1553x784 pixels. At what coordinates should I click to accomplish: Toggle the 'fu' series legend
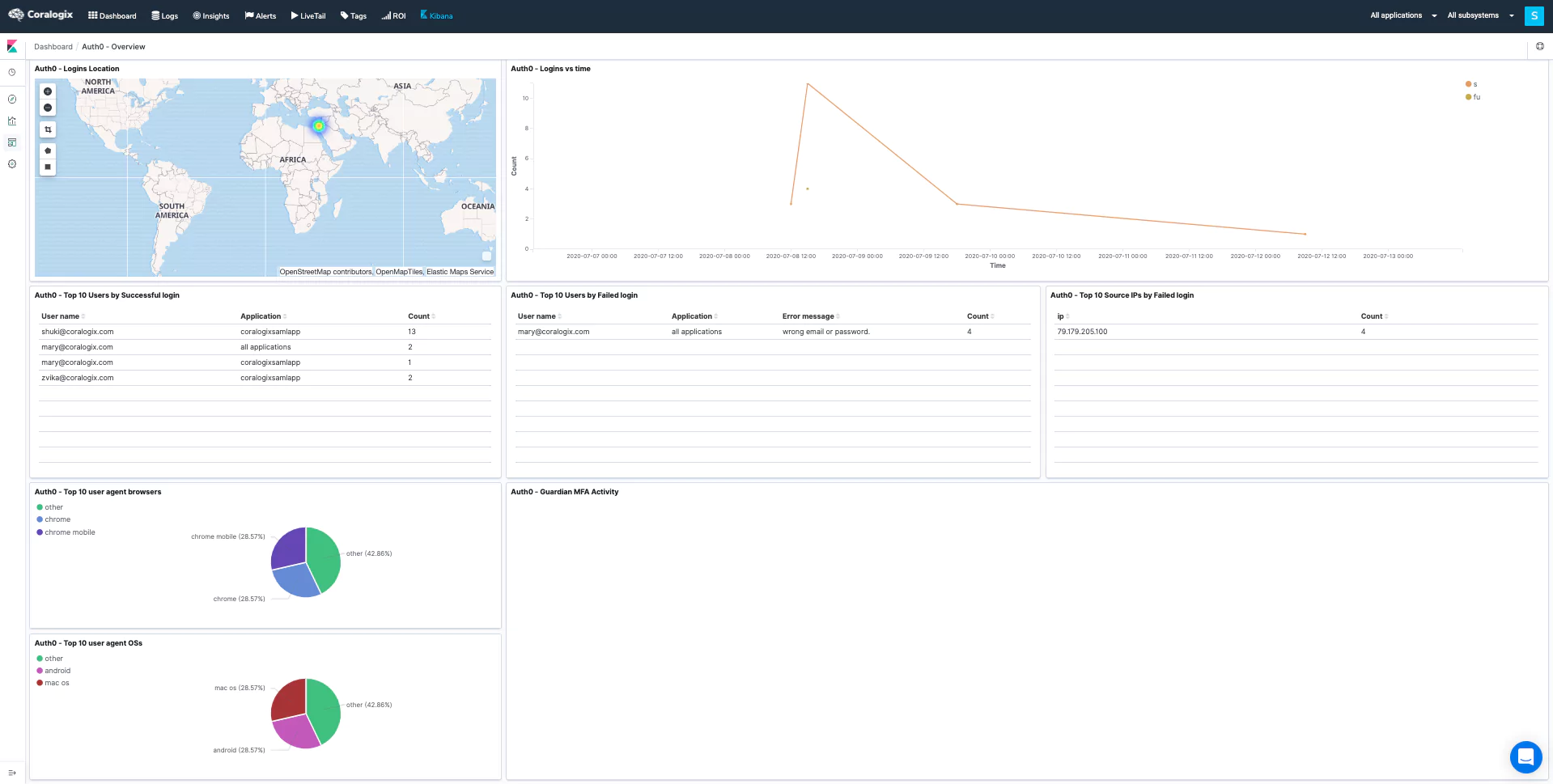click(x=1473, y=97)
